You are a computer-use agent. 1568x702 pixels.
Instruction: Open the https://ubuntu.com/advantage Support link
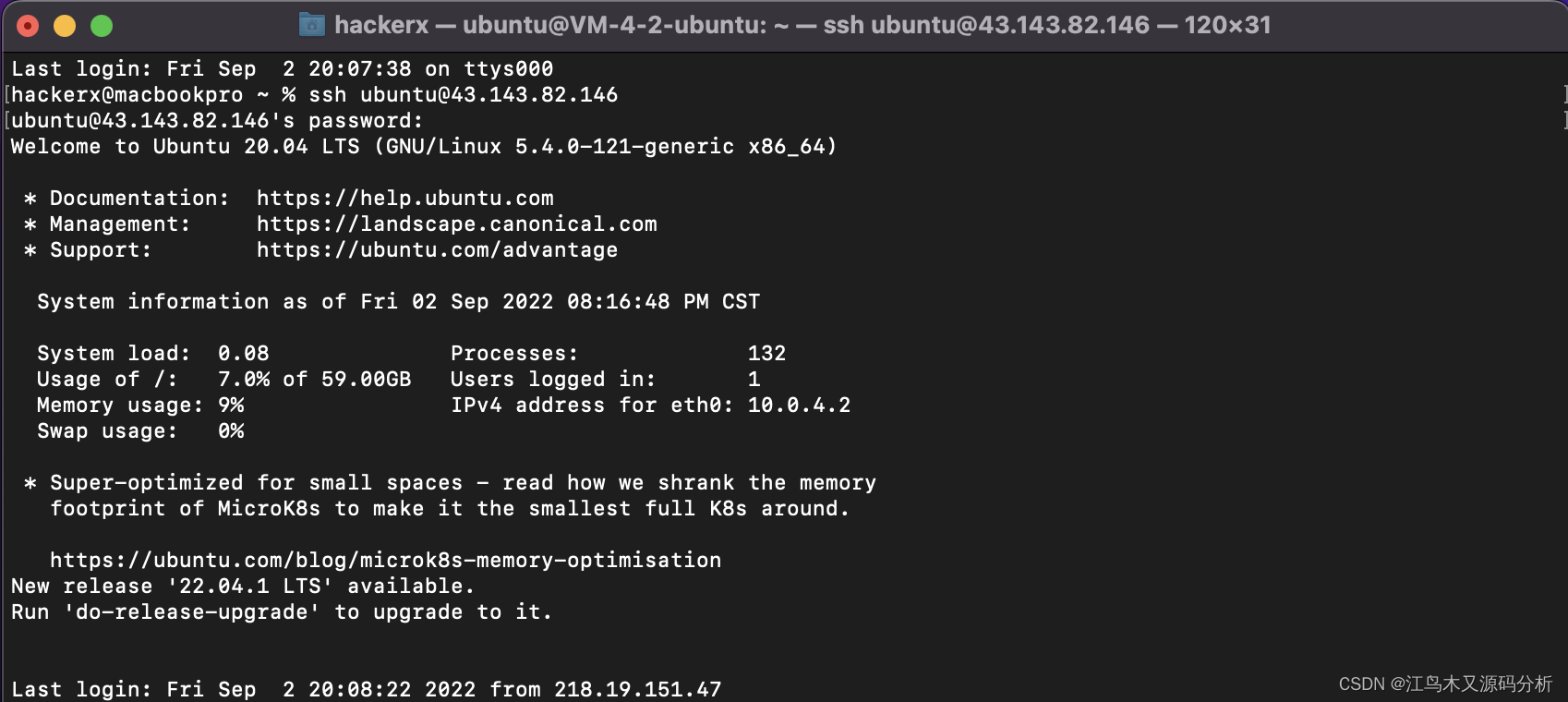pos(437,249)
